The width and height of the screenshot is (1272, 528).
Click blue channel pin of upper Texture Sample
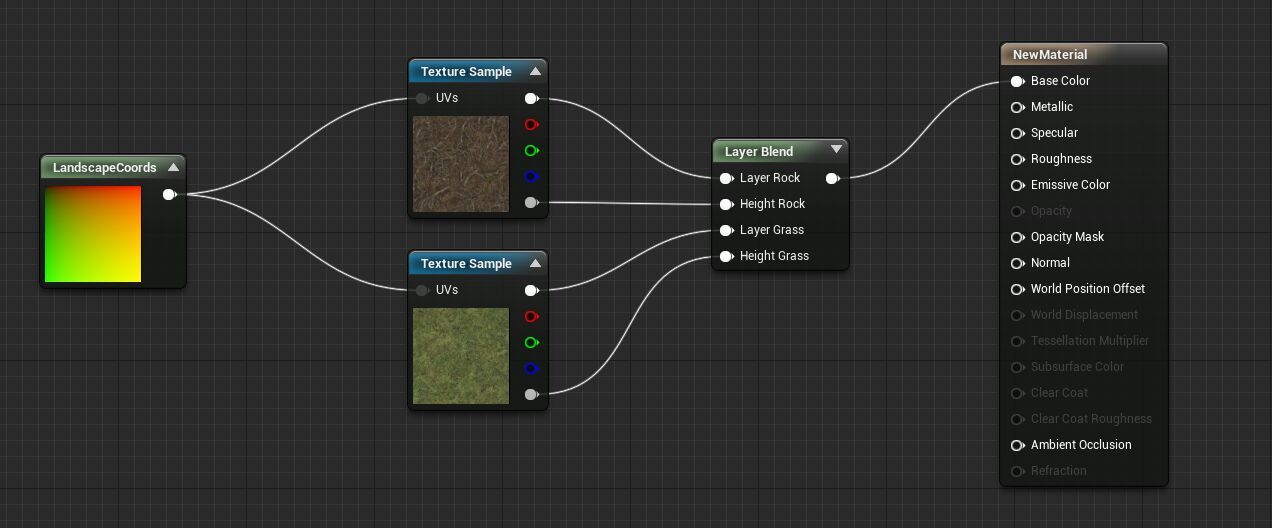coord(532,176)
